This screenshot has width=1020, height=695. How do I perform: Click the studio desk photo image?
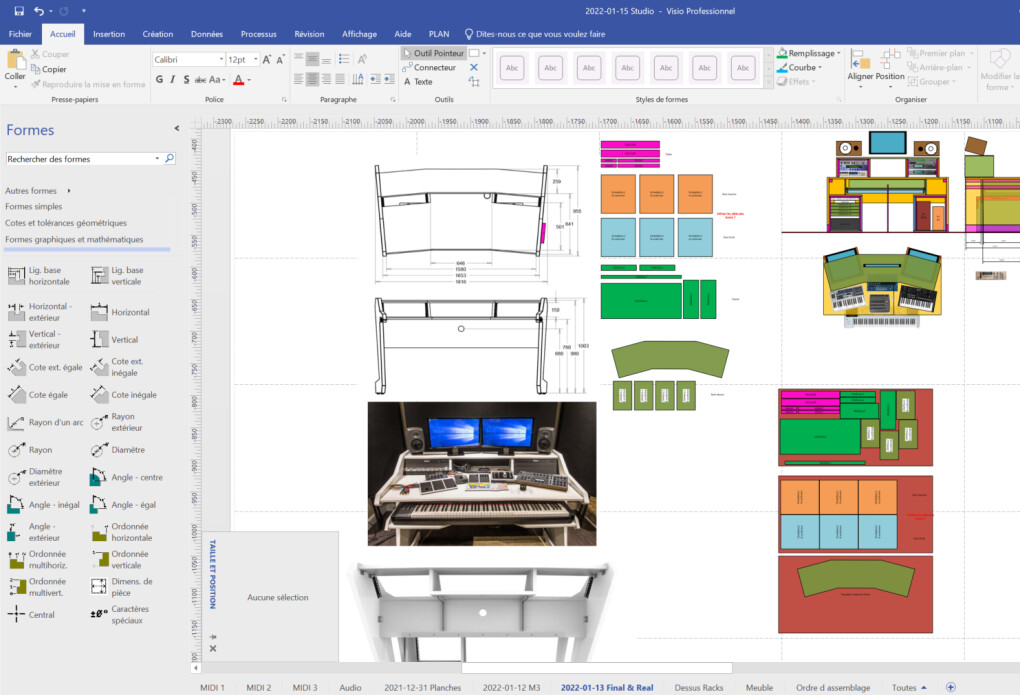point(481,473)
